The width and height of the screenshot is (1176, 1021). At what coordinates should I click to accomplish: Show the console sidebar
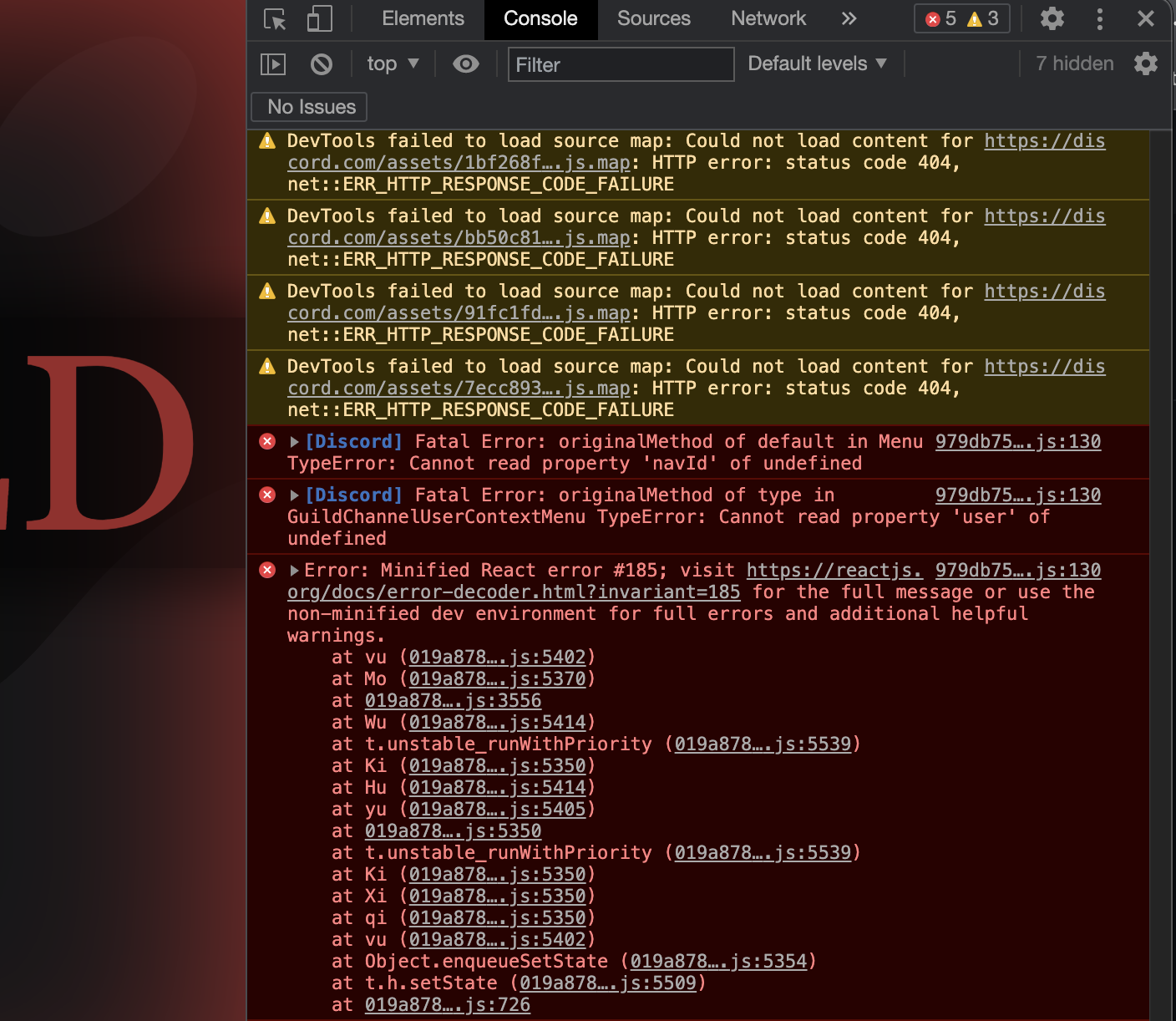point(273,64)
